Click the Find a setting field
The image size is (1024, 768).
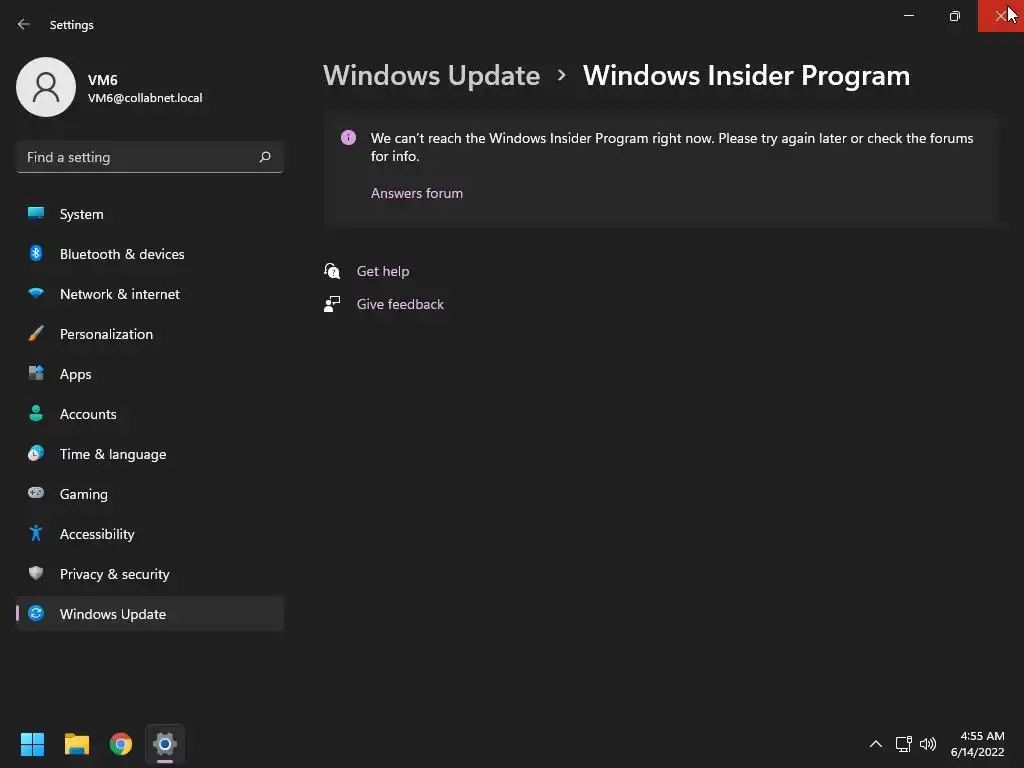(150, 157)
